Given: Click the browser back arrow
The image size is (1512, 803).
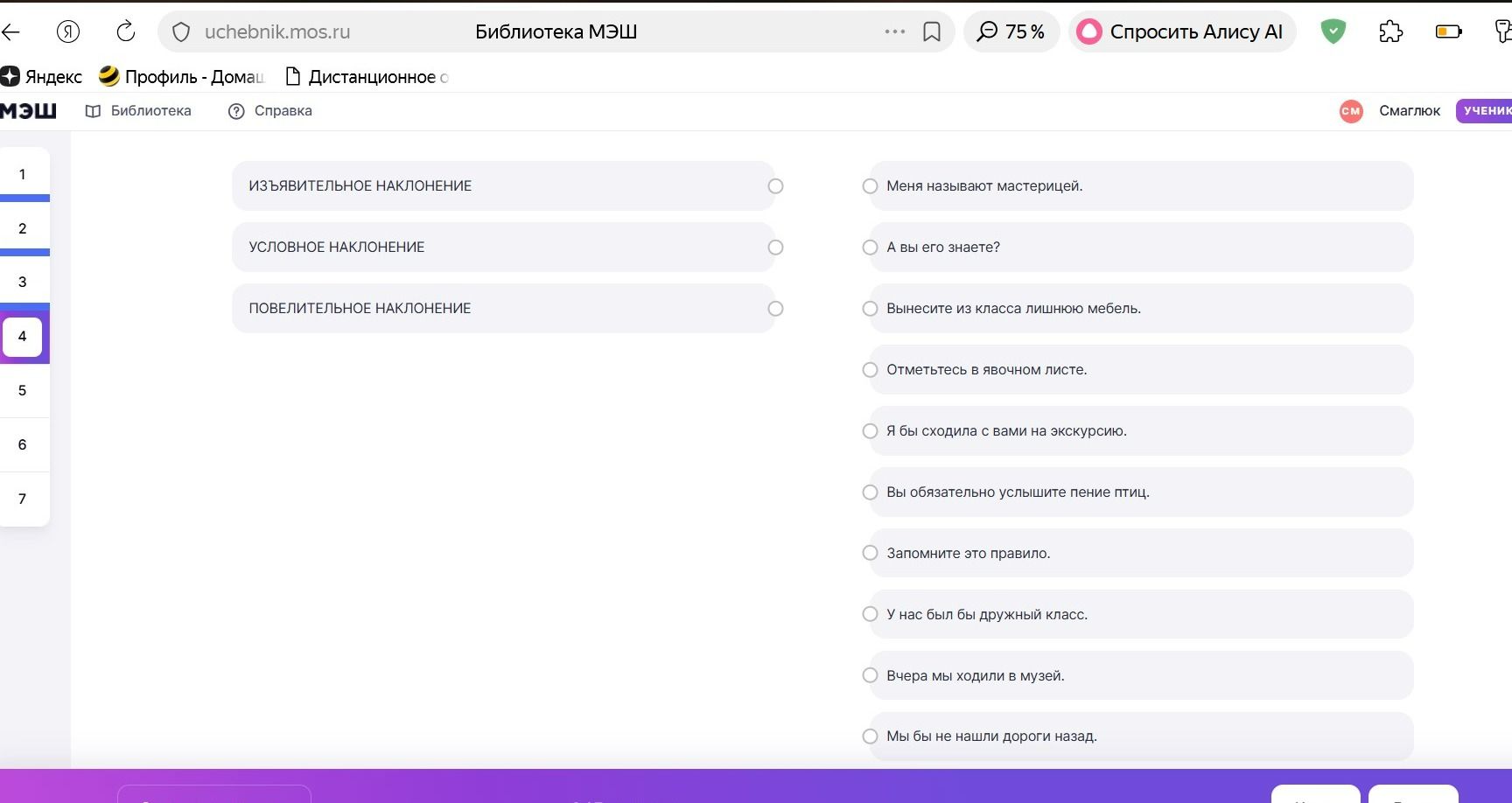Looking at the screenshot, I should click(10, 32).
